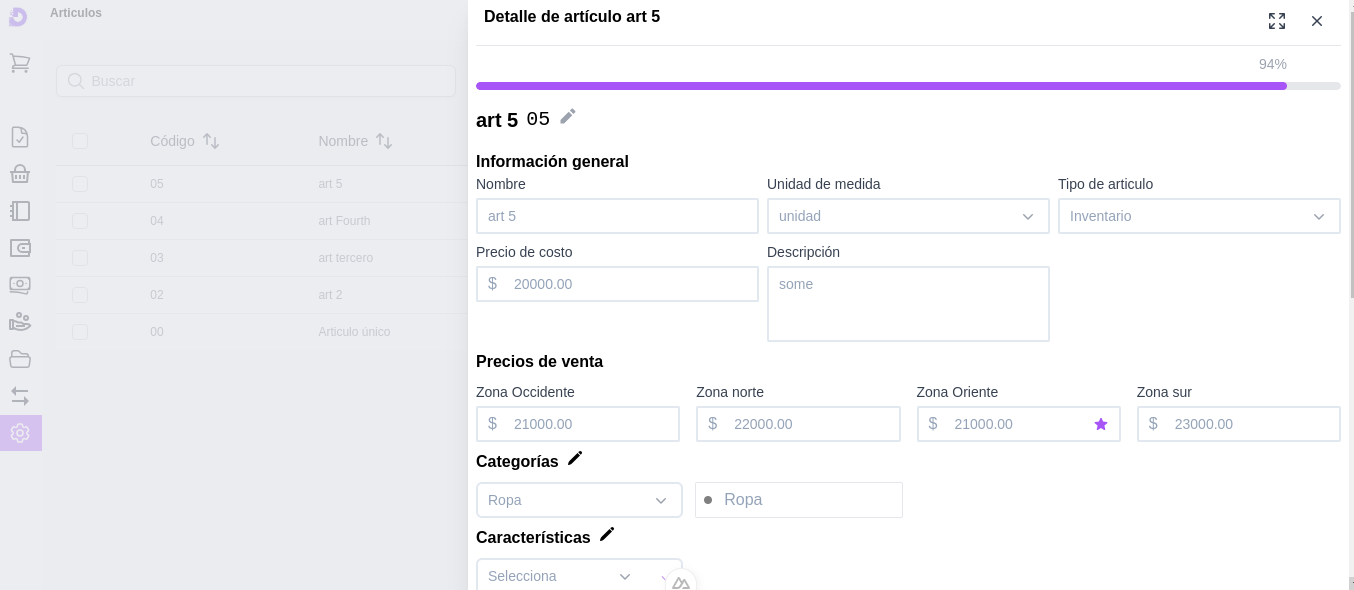This screenshot has height=590, width=1354.
Task: Sort the table by Código column
Action: 211,141
